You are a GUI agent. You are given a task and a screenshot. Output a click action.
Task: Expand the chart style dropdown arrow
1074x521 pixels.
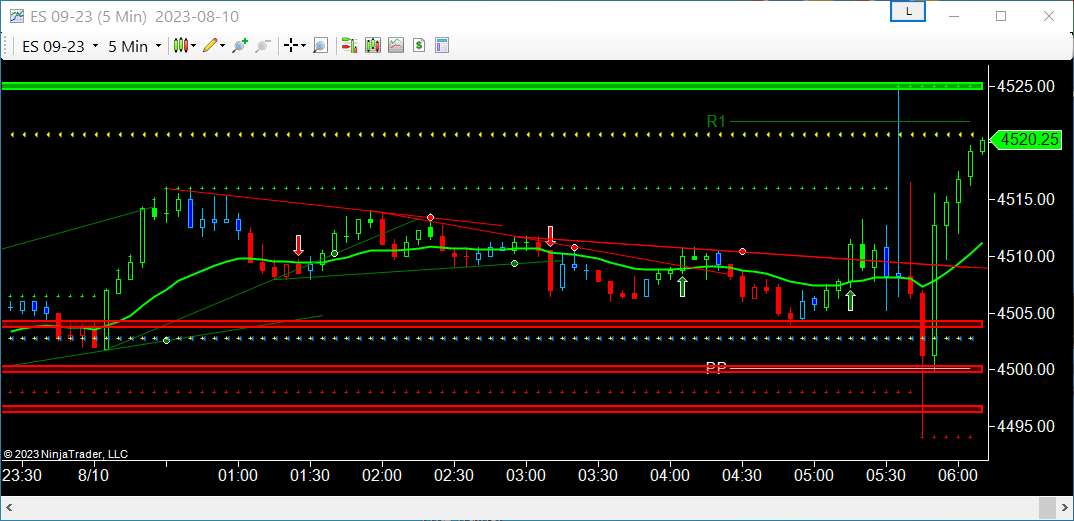coord(194,46)
